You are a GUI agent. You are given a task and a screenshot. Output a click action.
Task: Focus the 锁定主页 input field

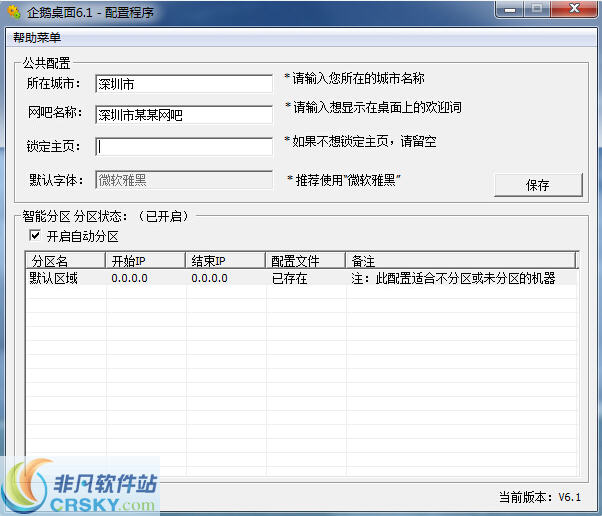coord(184,147)
